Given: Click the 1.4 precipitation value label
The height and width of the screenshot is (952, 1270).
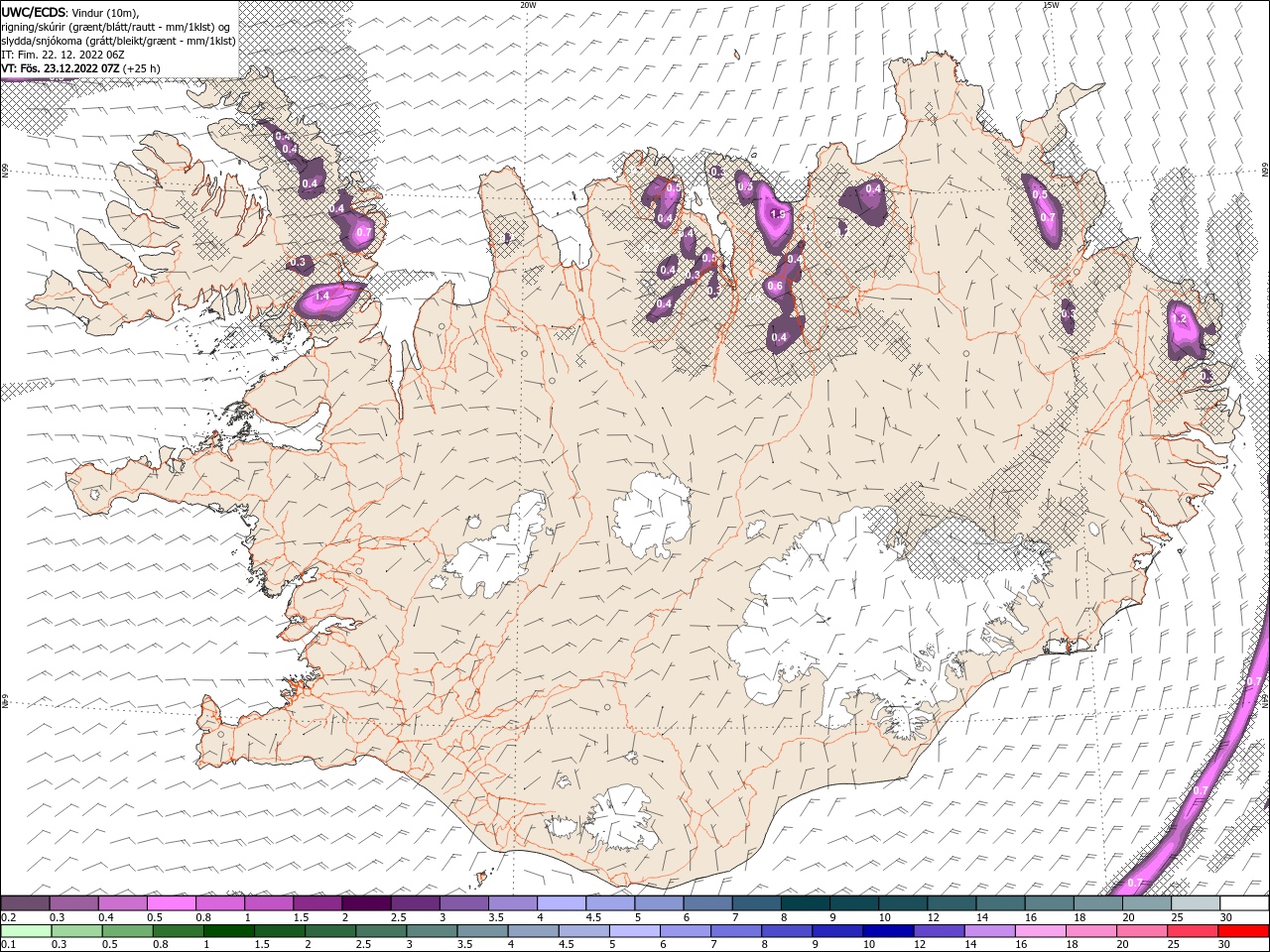Looking at the screenshot, I should pyautogui.click(x=321, y=296).
